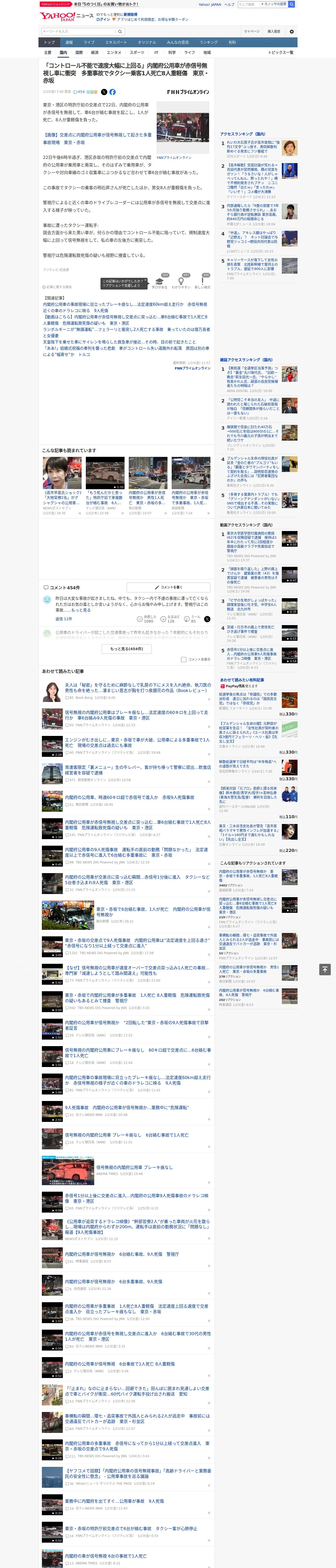336x1568 pixels.
Task: Share article on X from headline
Action: coord(104,92)
